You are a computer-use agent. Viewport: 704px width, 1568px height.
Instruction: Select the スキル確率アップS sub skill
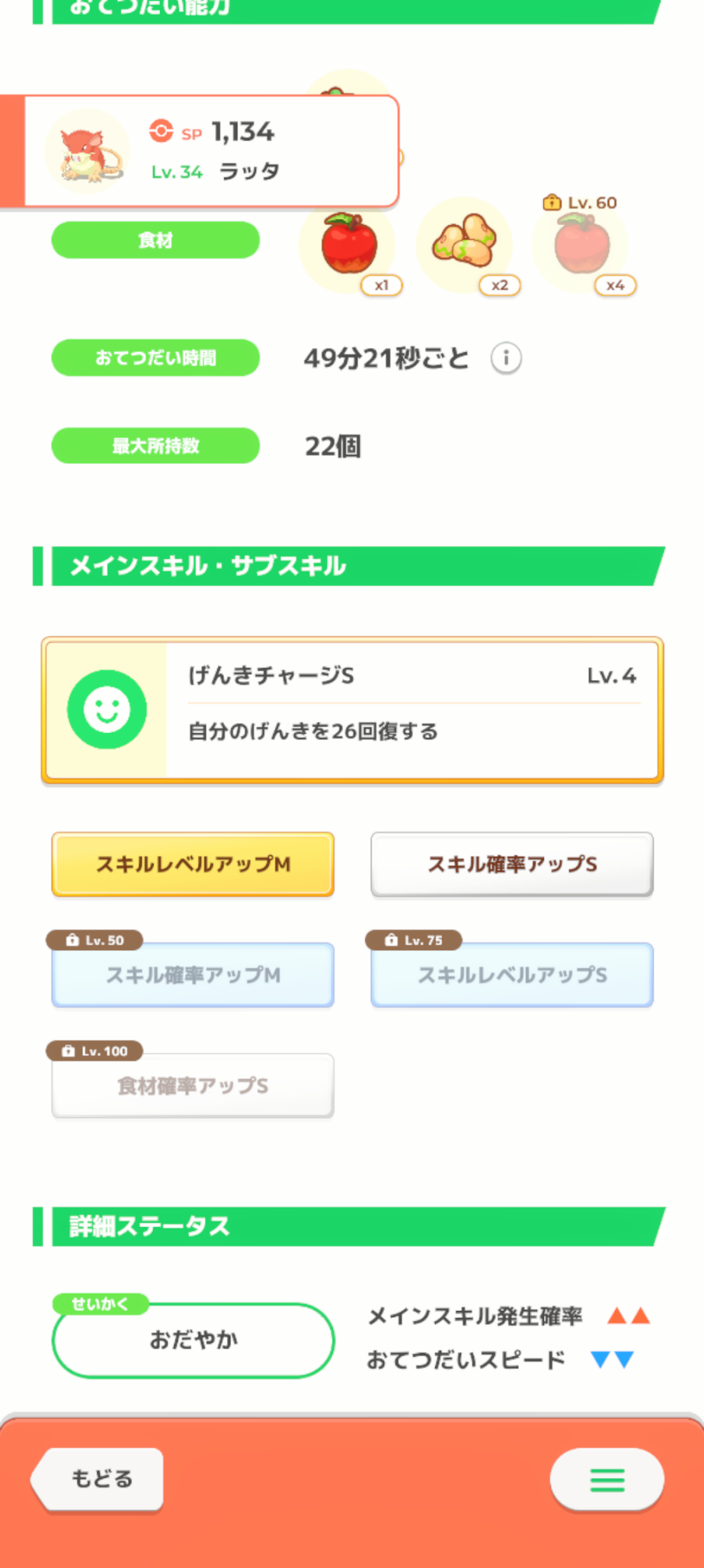pyautogui.click(x=512, y=864)
